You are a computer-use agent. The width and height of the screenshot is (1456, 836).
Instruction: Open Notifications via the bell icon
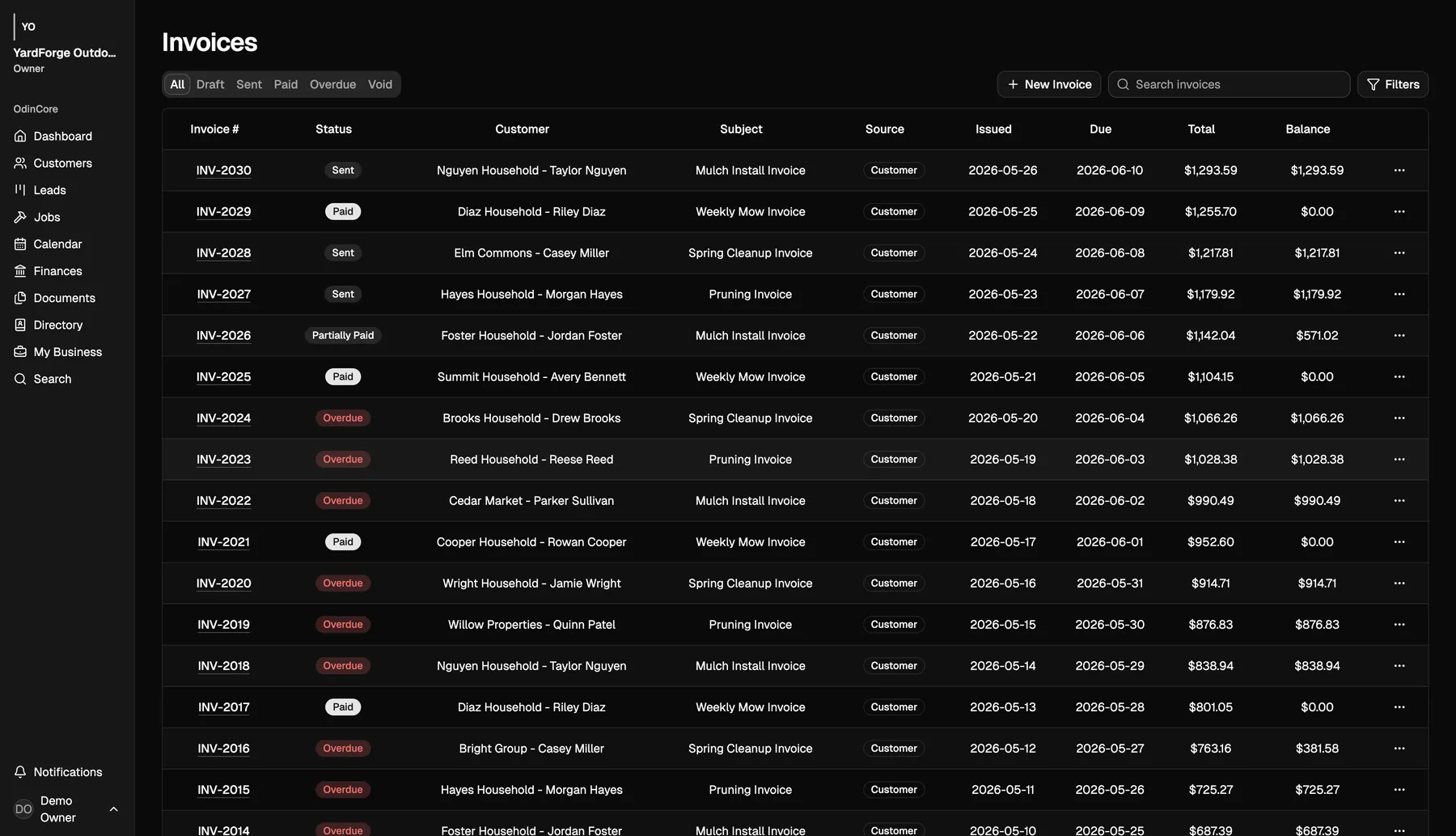pyautogui.click(x=20, y=772)
